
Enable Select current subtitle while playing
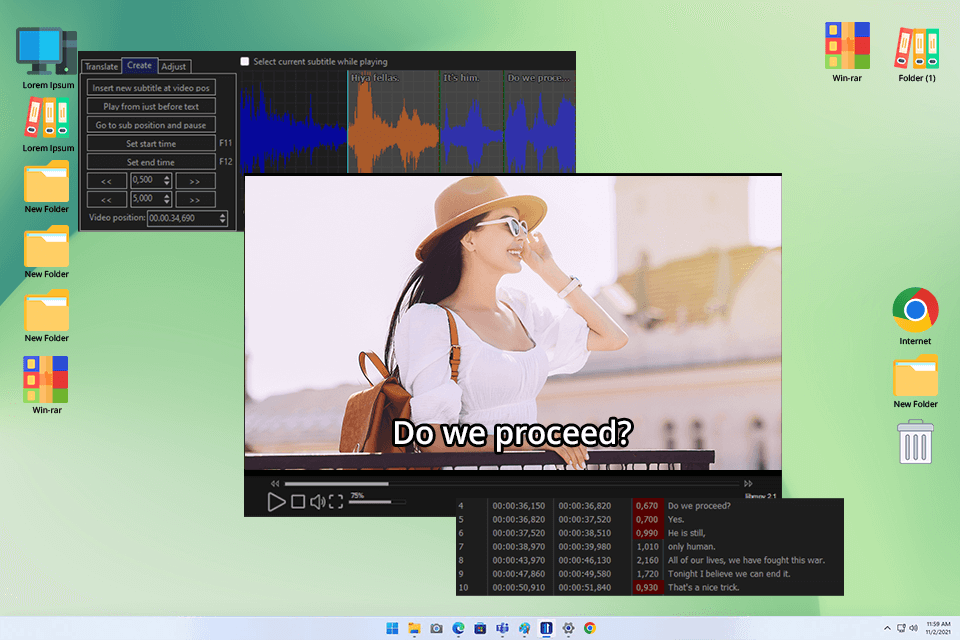243,61
